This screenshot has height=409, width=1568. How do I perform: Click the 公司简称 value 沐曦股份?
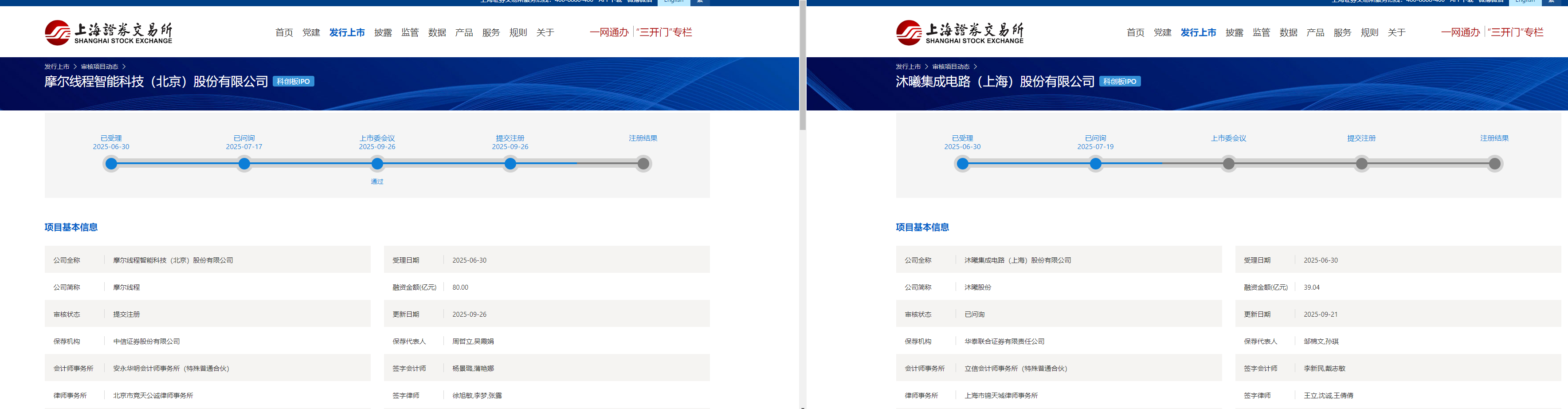pos(978,287)
